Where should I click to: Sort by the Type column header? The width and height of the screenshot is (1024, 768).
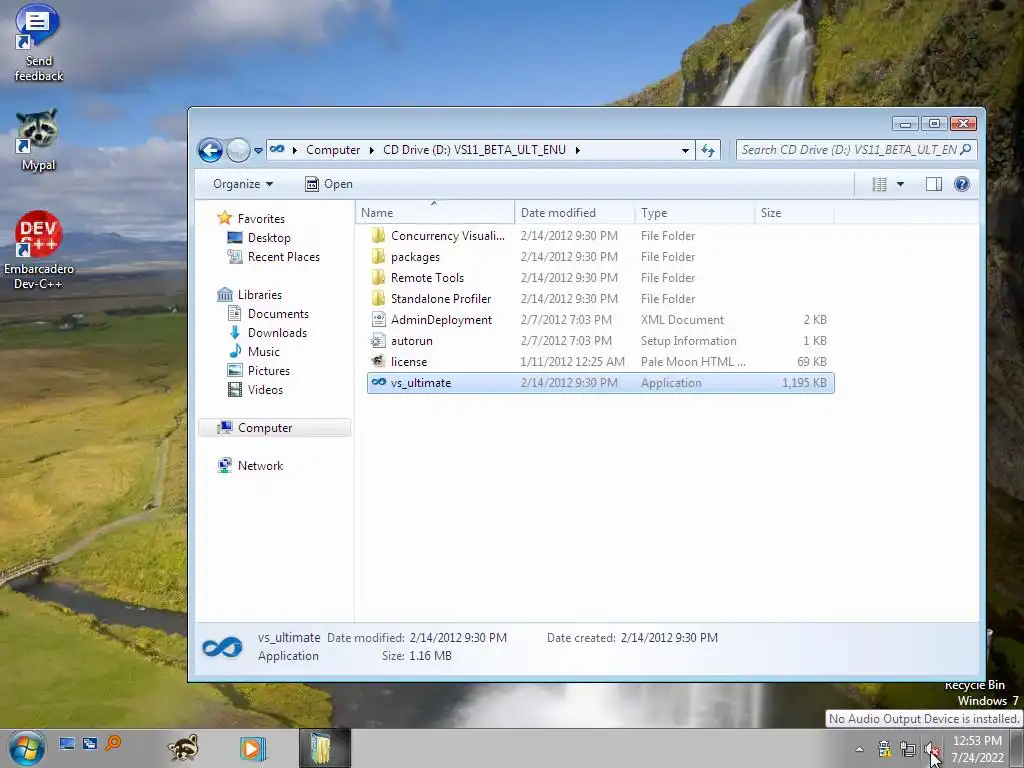click(695, 213)
